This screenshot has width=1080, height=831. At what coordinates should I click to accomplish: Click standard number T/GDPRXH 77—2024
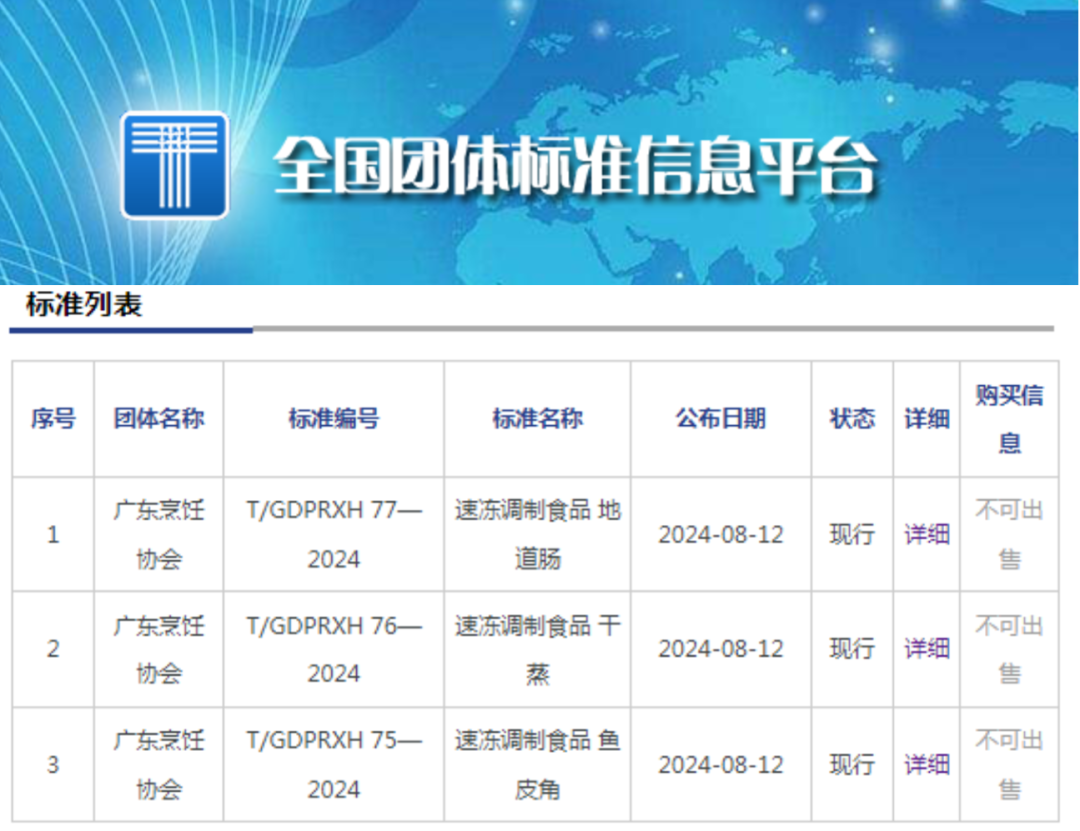334,534
